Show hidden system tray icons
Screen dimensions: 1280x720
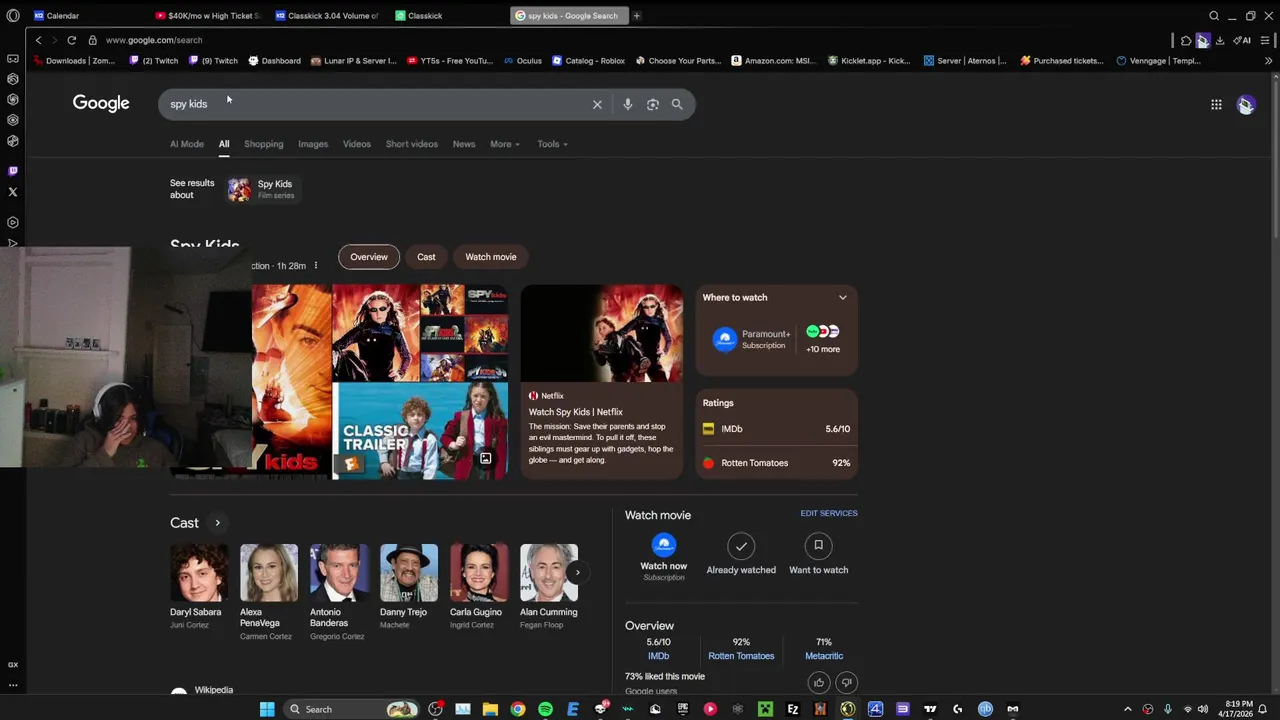(x=1128, y=709)
